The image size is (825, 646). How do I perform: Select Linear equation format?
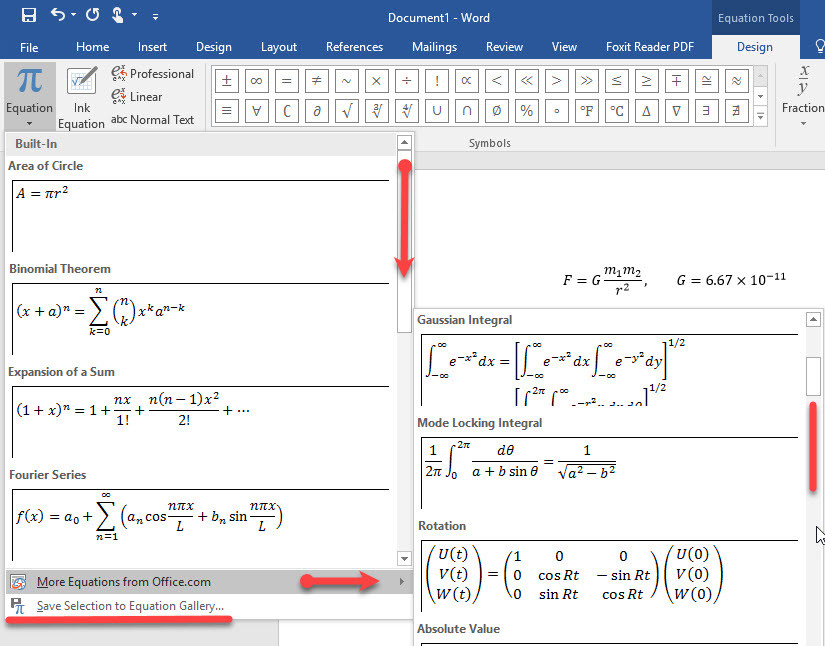click(137, 97)
